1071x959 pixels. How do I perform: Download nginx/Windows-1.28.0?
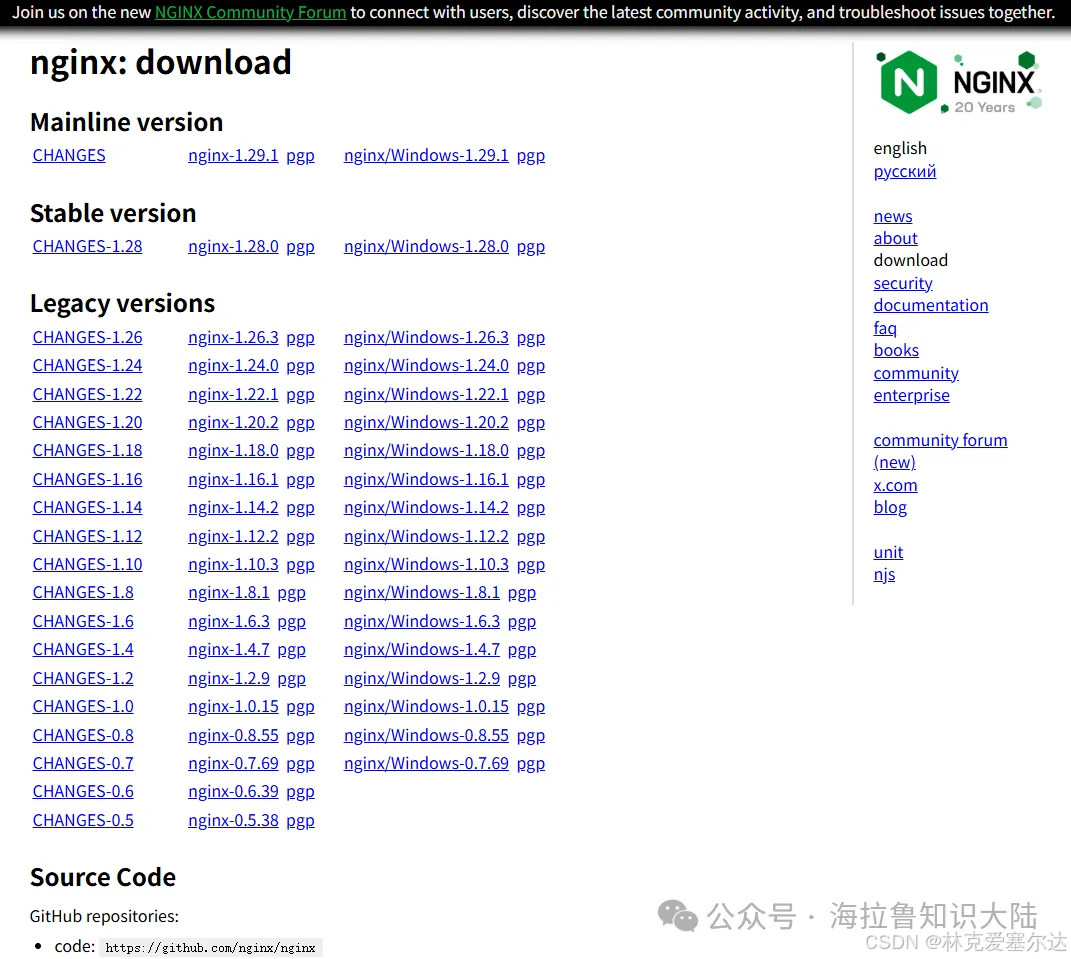point(426,247)
